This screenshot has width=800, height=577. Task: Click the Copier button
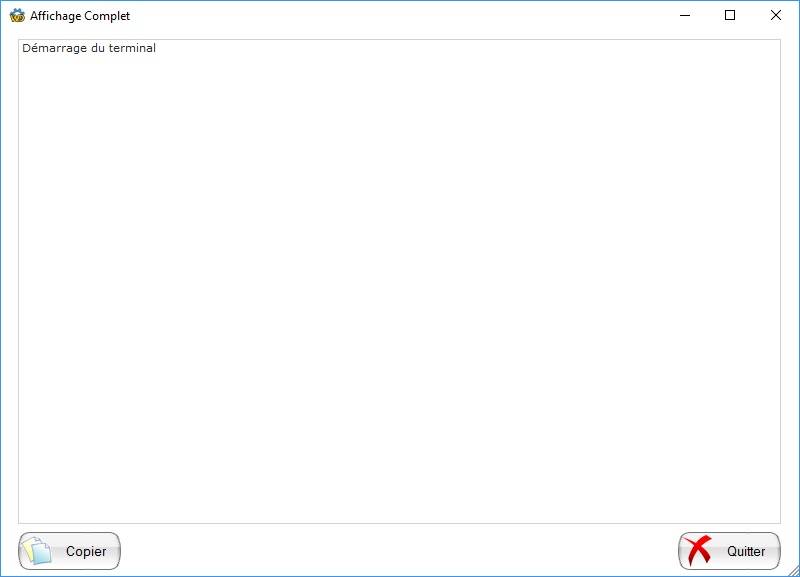coord(69,551)
